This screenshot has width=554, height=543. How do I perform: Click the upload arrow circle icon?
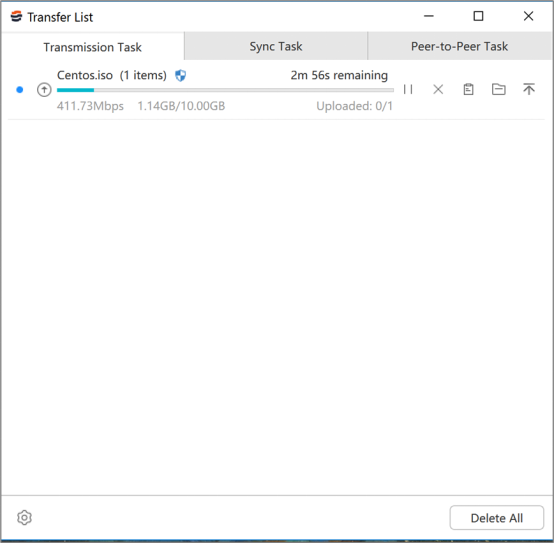pyautogui.click(x=44, y=90)
